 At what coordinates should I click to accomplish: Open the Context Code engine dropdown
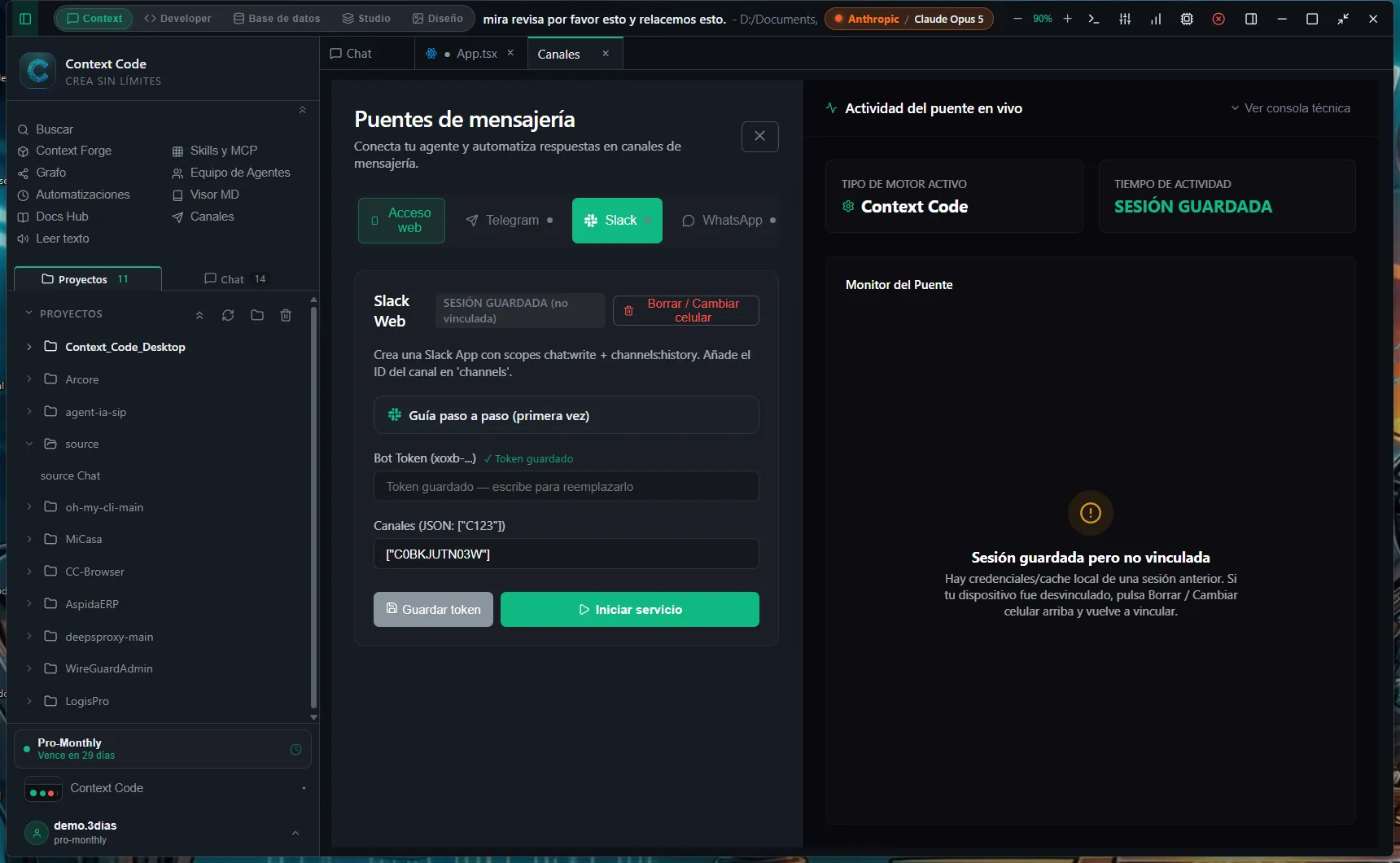tap(166, 788)
